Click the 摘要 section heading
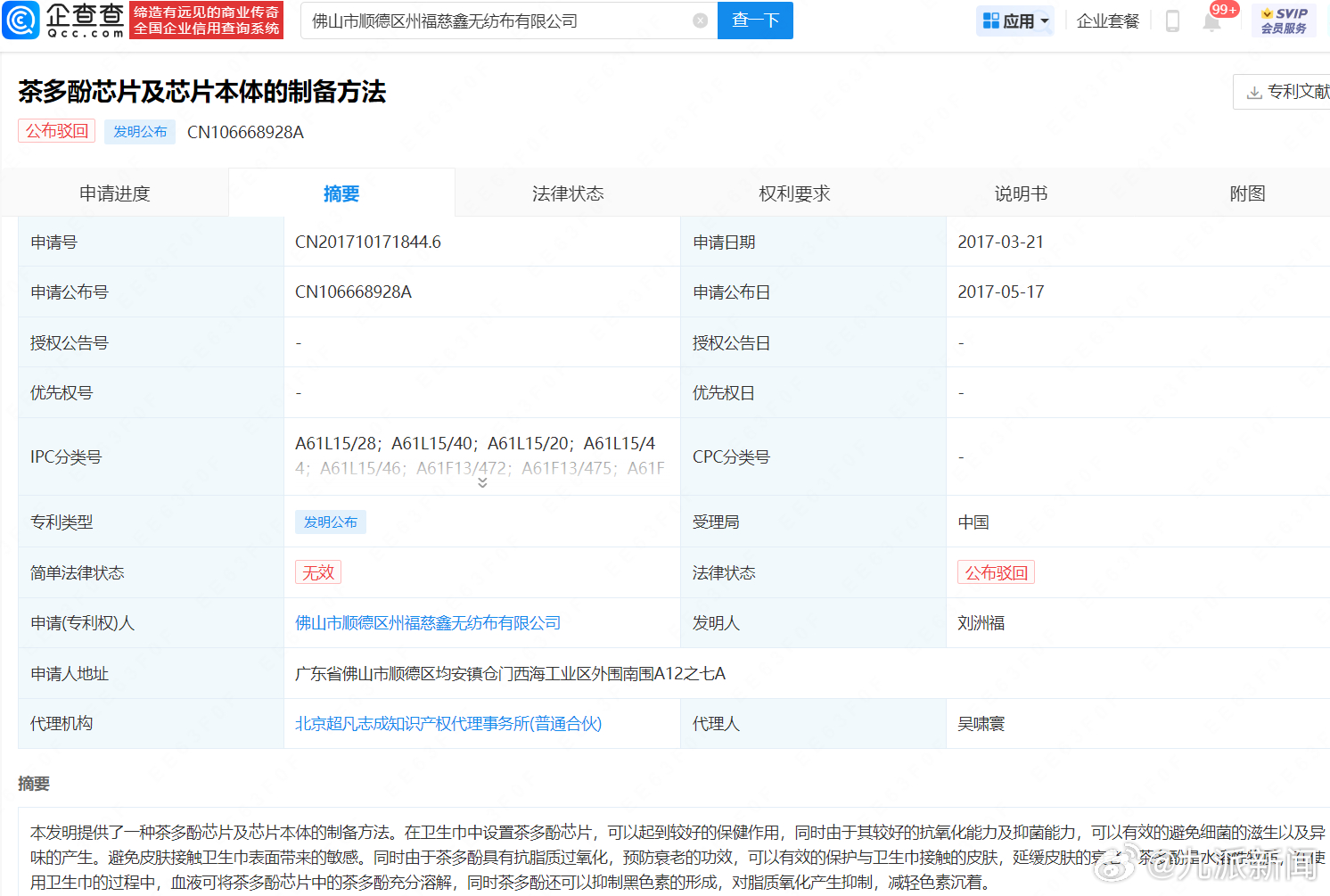 [34, 784]
